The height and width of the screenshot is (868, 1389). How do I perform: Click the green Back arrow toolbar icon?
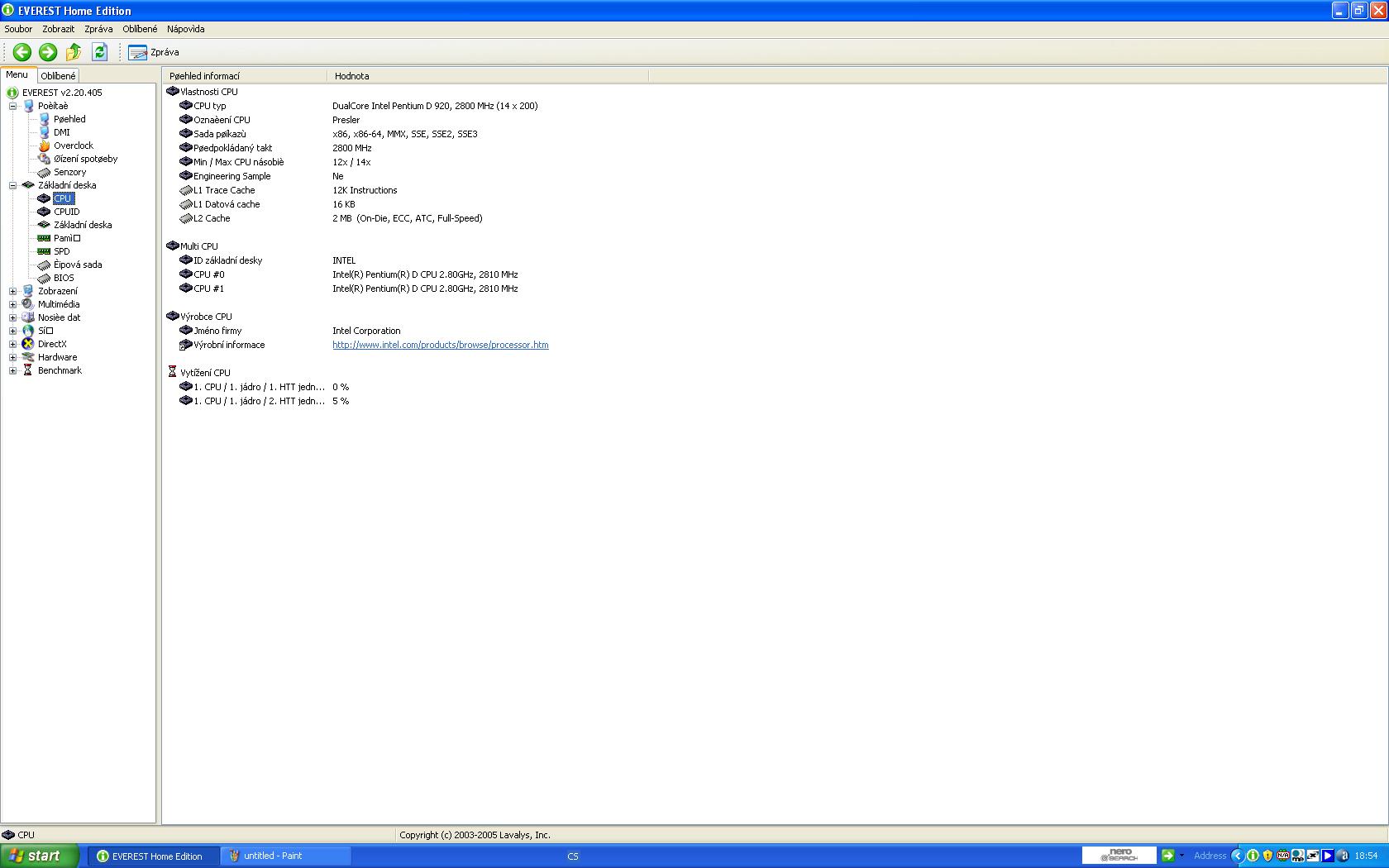pyautogui.click(x=22, y=52)
